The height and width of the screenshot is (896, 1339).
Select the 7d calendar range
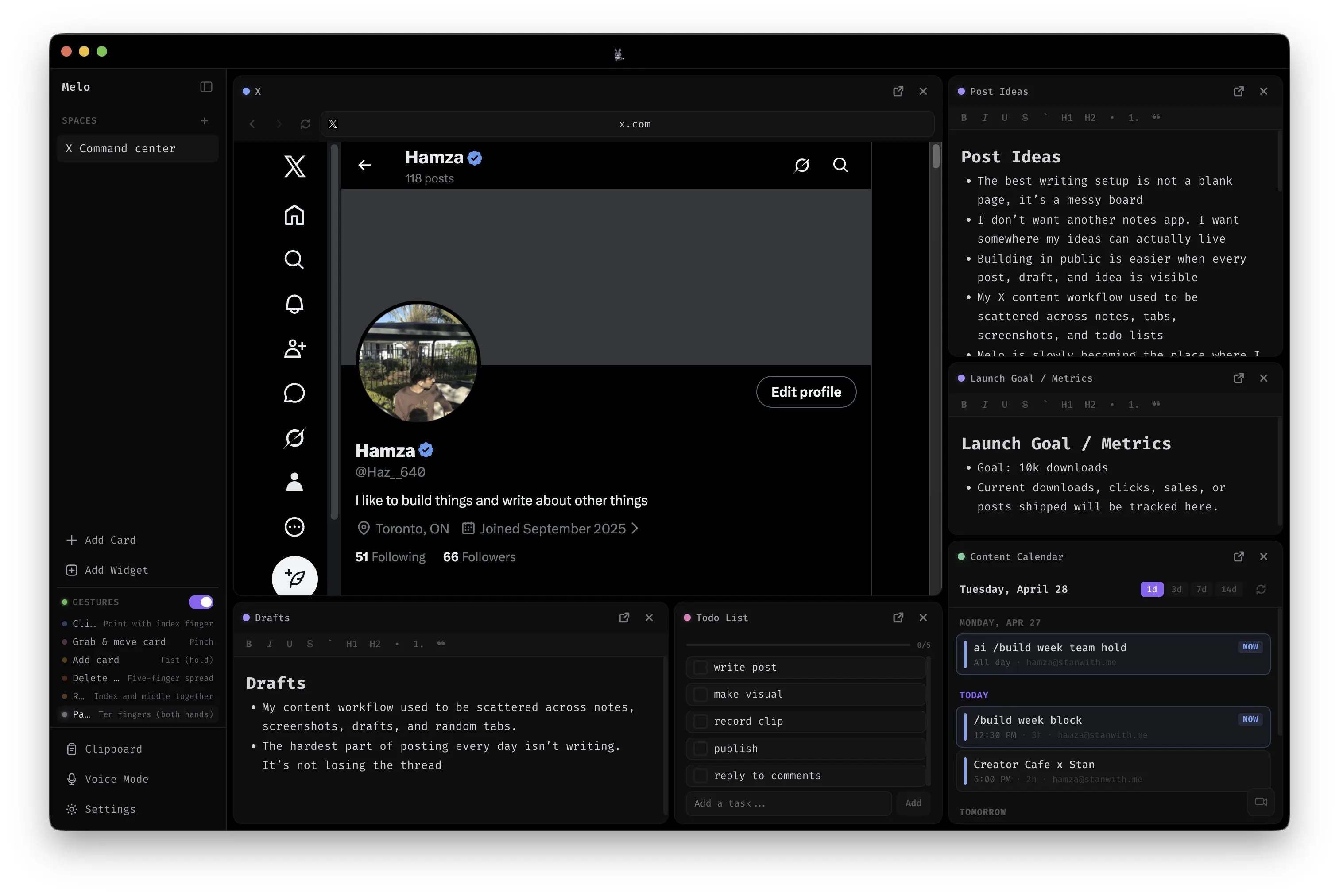click(1201, 589)
